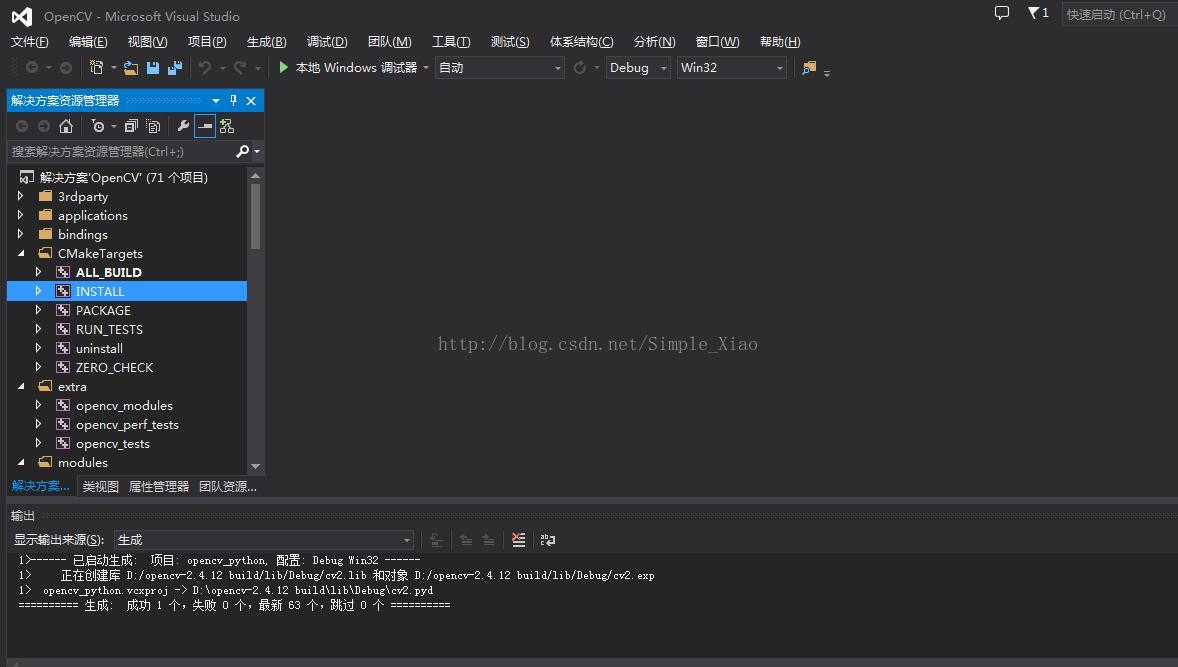The image size is (1178, 667).
Task: Collapse the extra folder
Action: pyautogui.click(x=21, y=386)
